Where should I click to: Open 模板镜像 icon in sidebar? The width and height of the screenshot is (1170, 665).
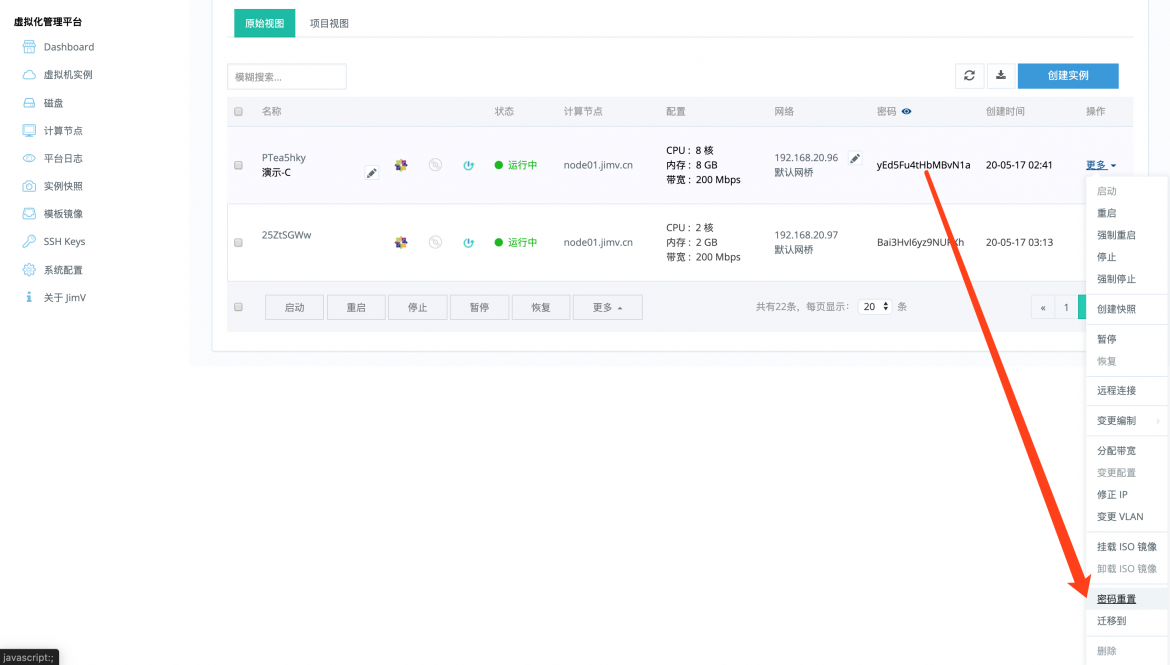pos(29,213)
